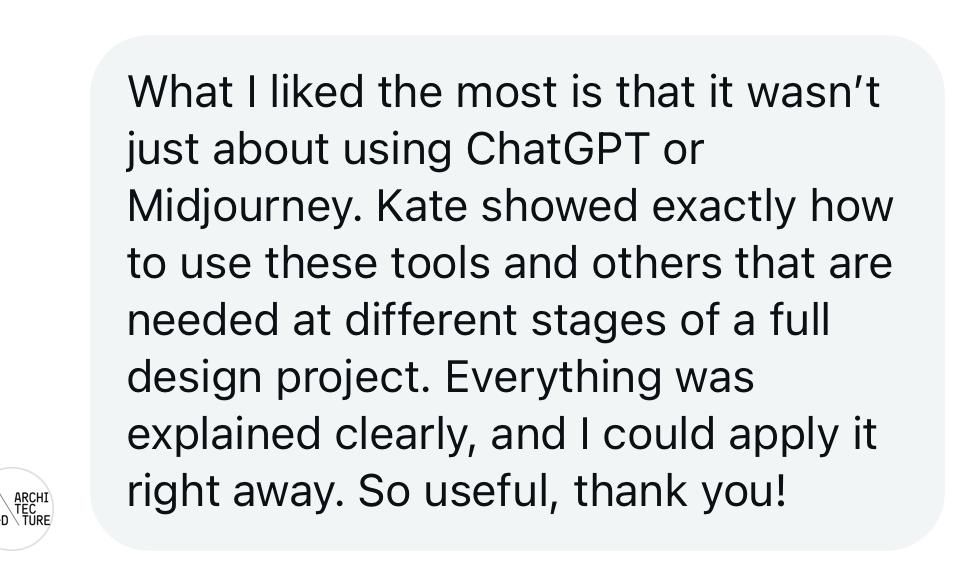Image resolution: width=972 pixels, height=568 pixels.
Task: Click the phrase 'showed exactly how'
Action: pos(687,206)
